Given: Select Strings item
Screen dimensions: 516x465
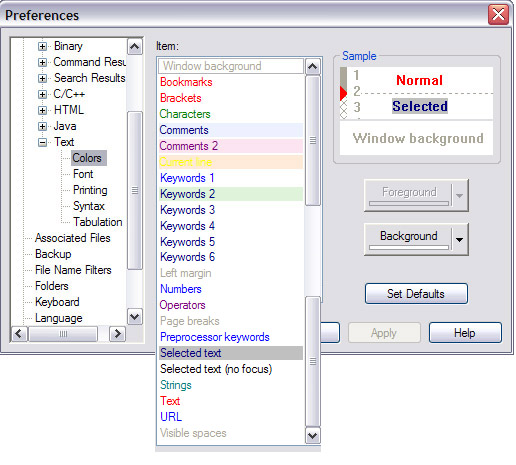Looking at the screenshot, I should click(x=231, y=385).
